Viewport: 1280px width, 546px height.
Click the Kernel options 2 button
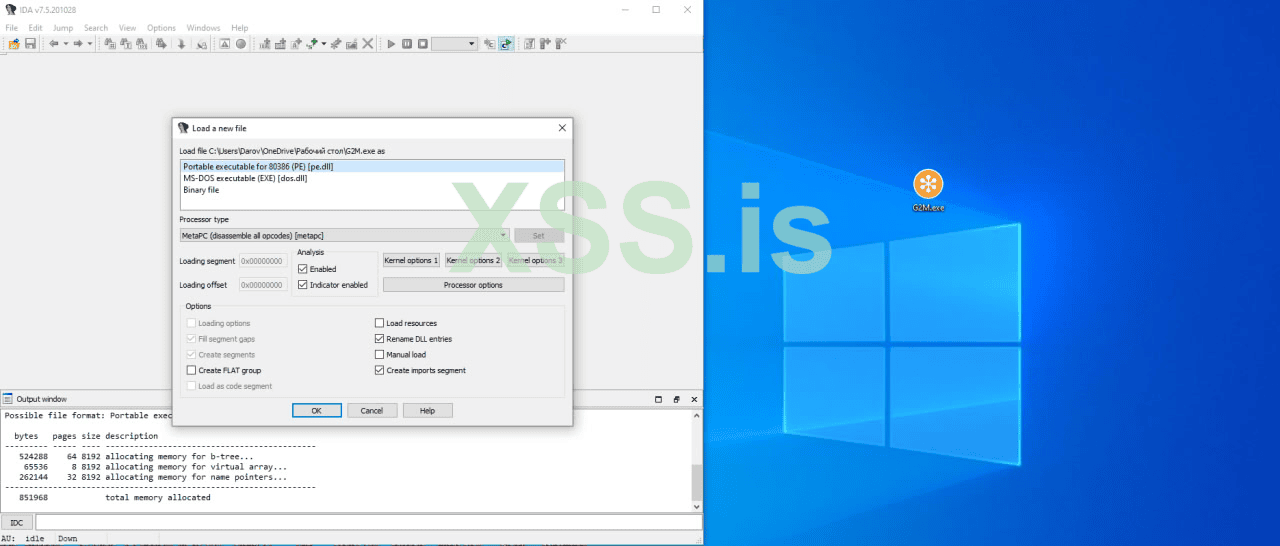[x=473, y=260]
